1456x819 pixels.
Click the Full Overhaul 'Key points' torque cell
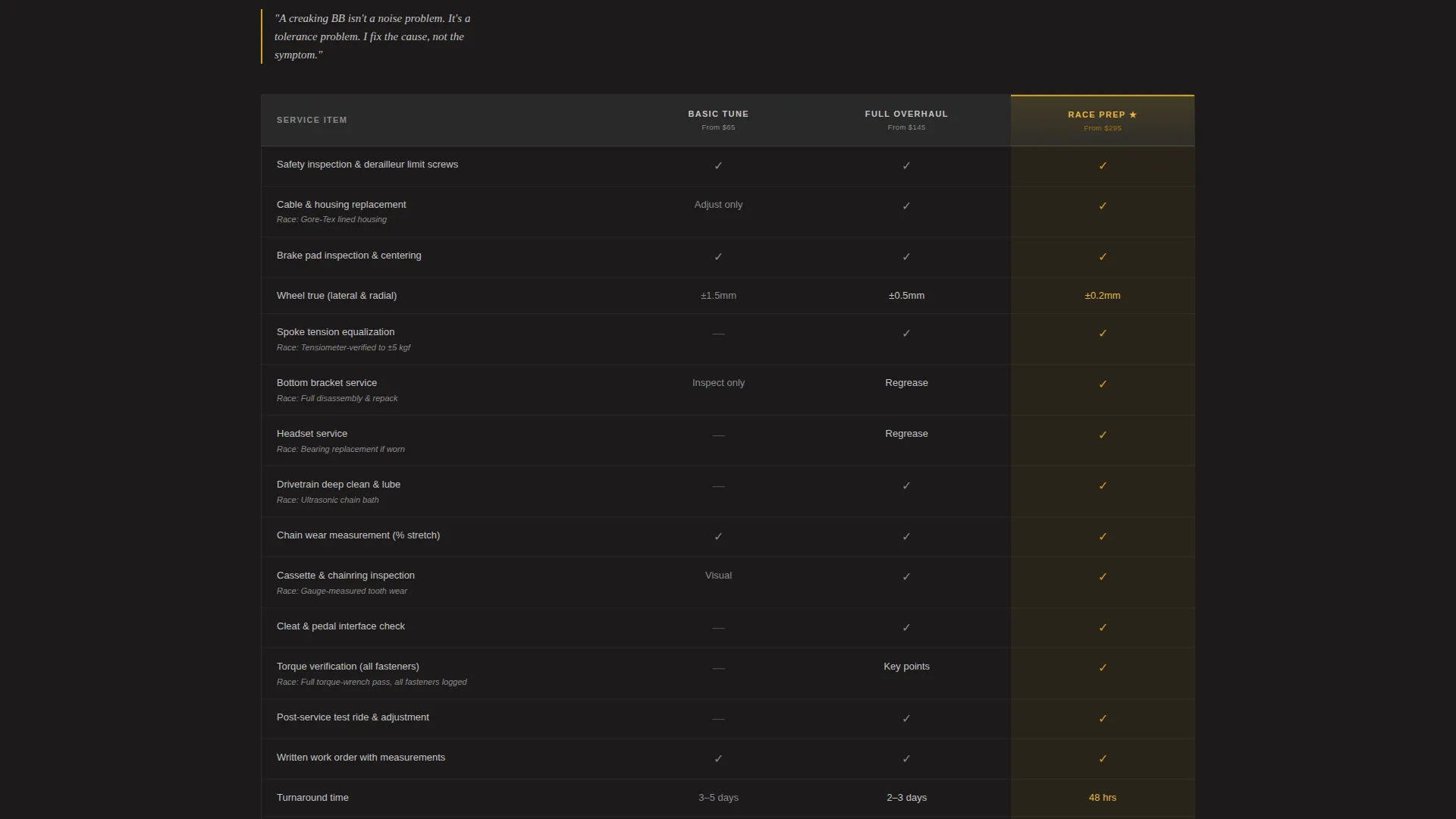click(906, 667)
